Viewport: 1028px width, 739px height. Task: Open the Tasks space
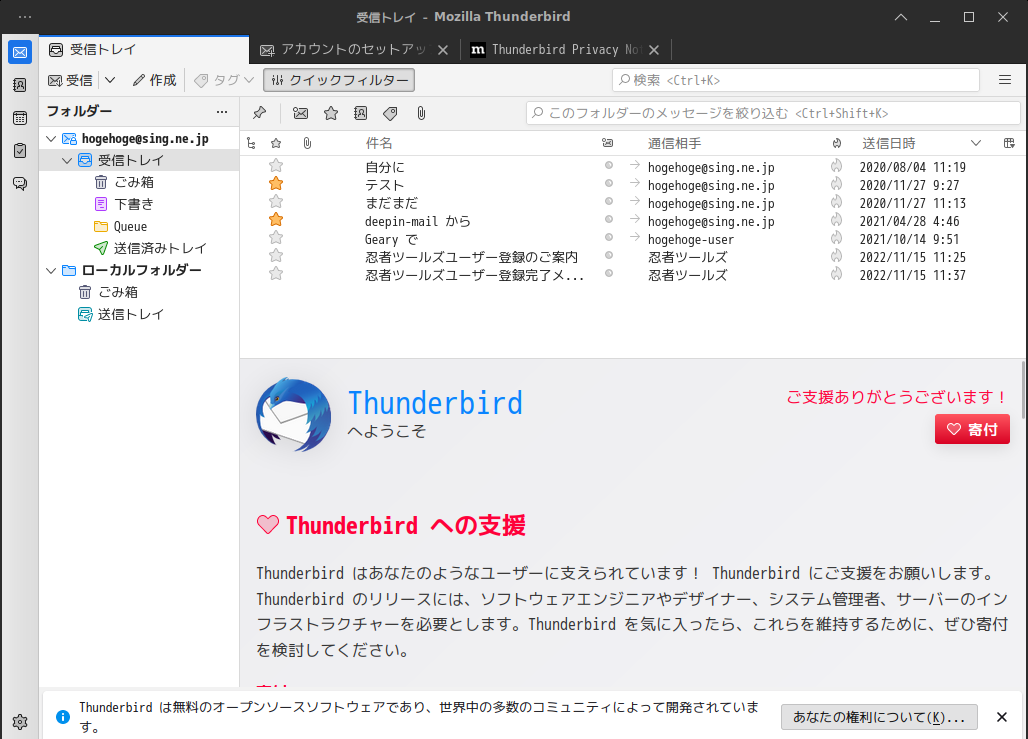(20, 151)
